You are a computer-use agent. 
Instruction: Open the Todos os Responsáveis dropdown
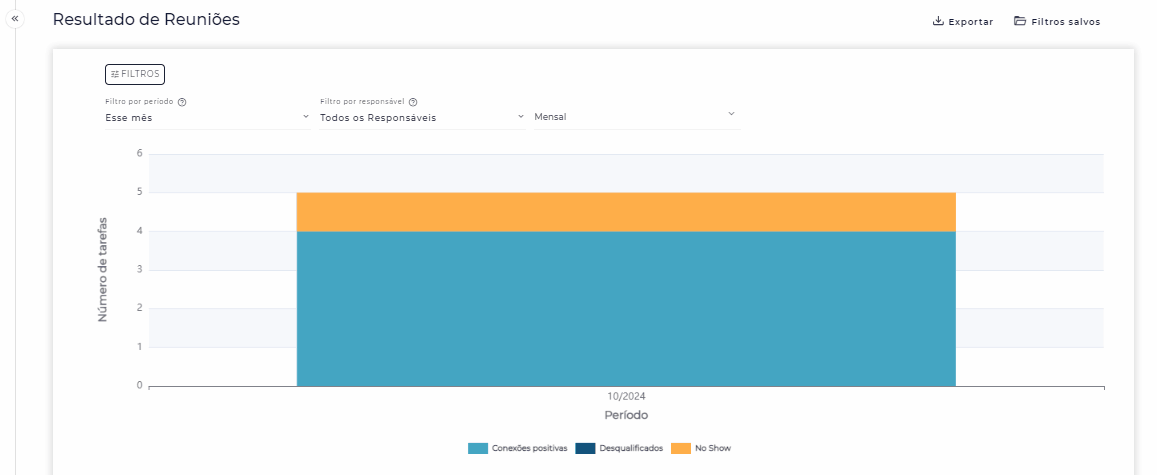tap(421, 117)
